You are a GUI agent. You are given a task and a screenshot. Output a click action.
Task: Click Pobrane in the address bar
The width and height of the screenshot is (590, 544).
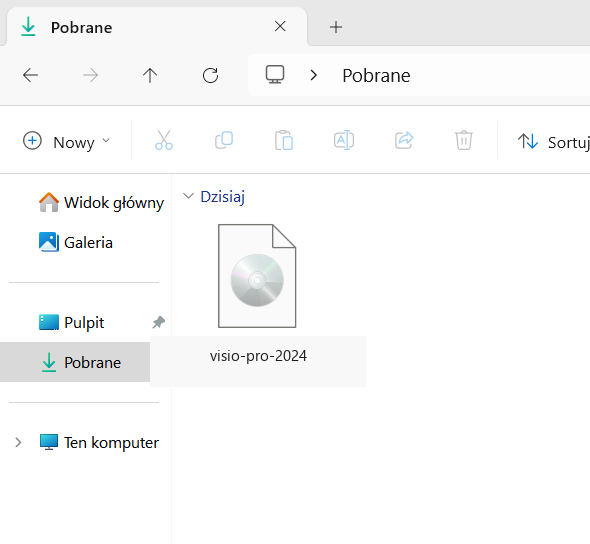pos(376,76)
